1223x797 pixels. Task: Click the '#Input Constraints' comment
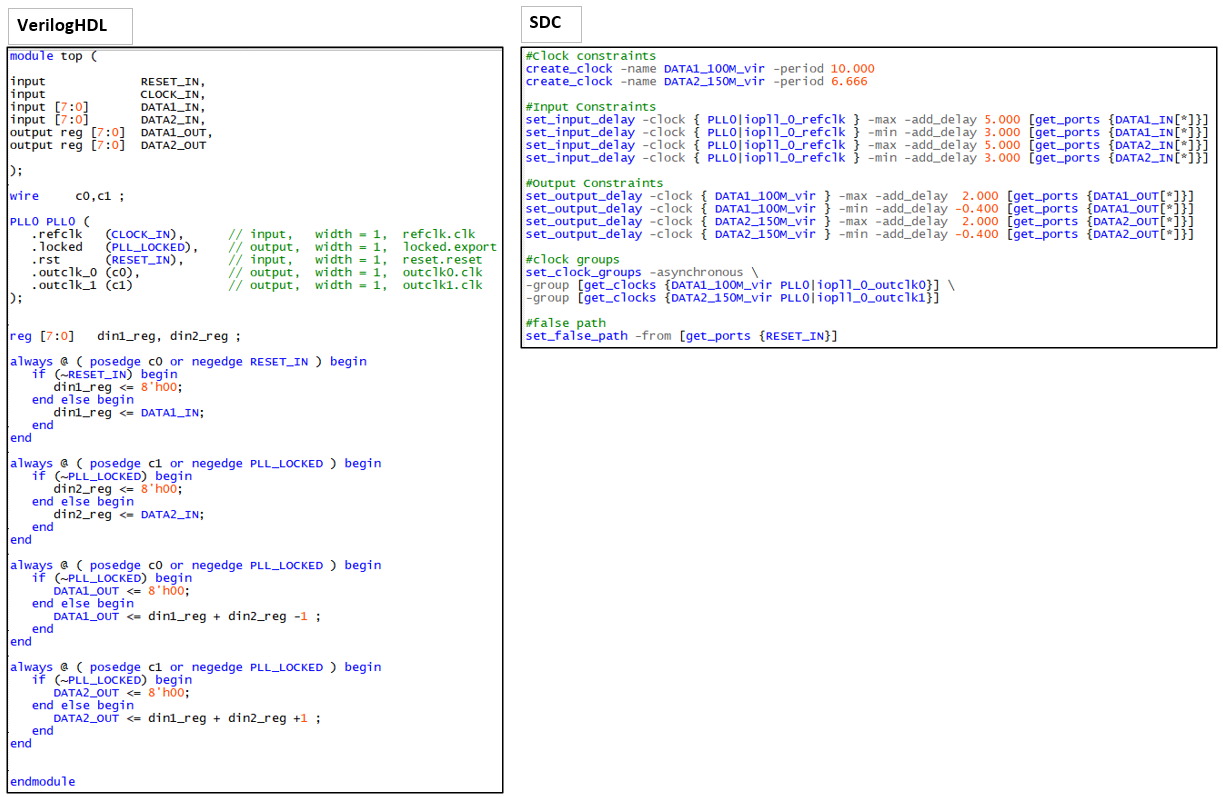point(590,107)
